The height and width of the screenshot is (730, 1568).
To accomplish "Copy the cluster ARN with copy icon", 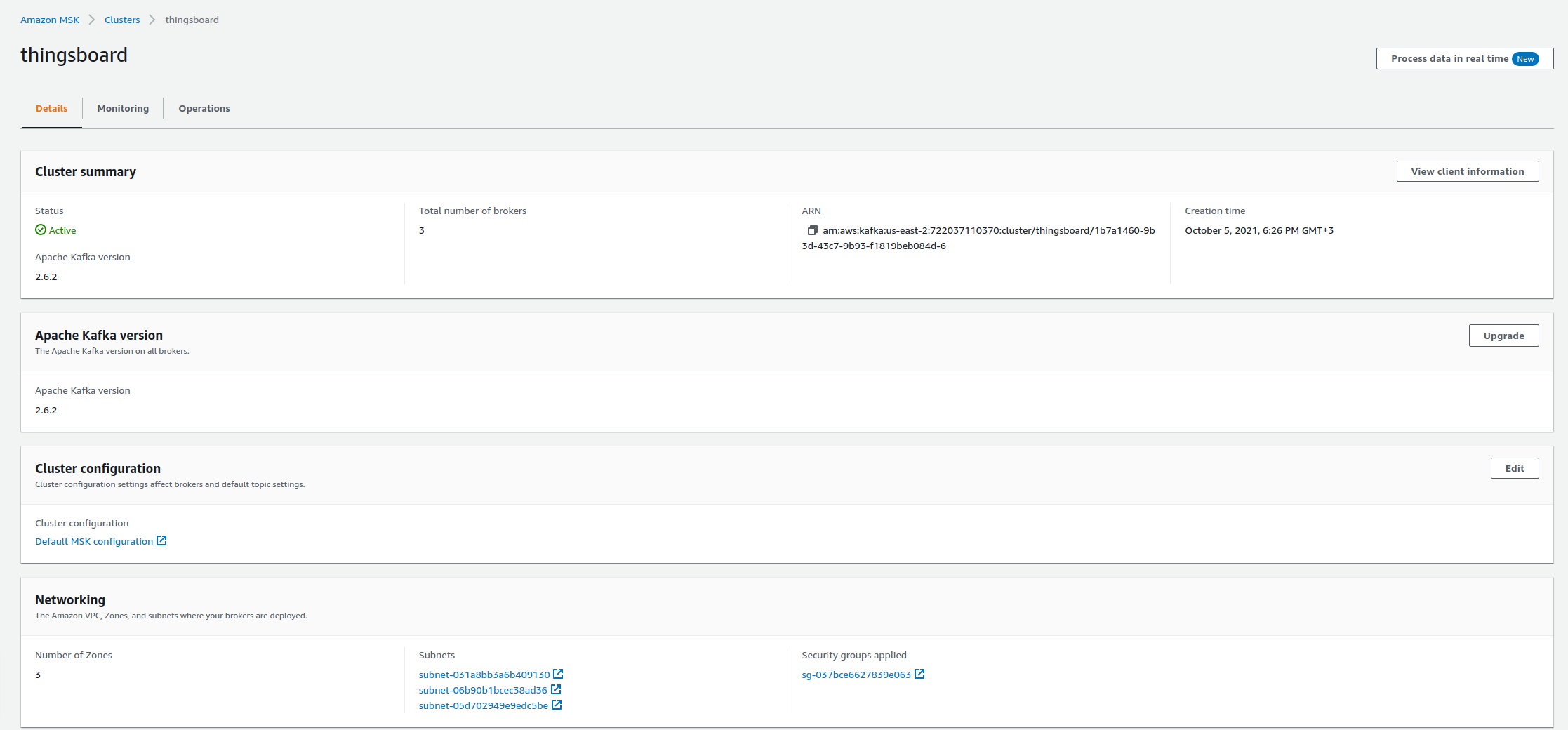I will click(x=812, y=230).
